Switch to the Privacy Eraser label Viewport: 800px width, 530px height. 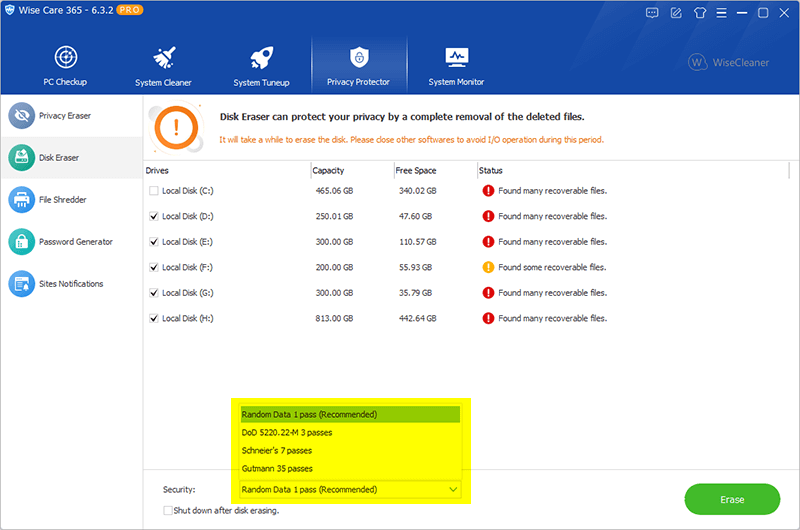point(65,116)
